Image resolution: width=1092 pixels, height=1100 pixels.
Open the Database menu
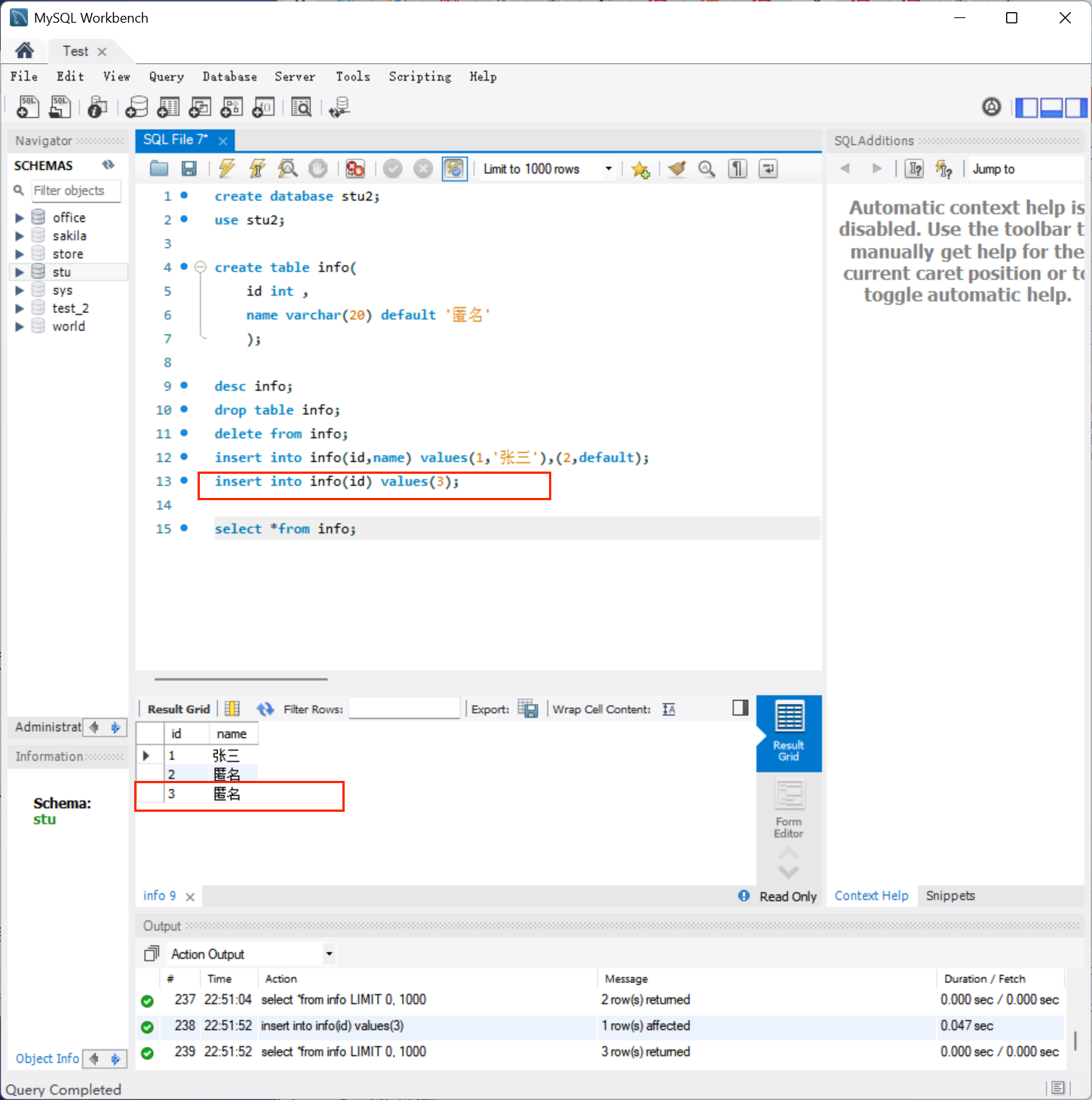click(x=230, y=76)
